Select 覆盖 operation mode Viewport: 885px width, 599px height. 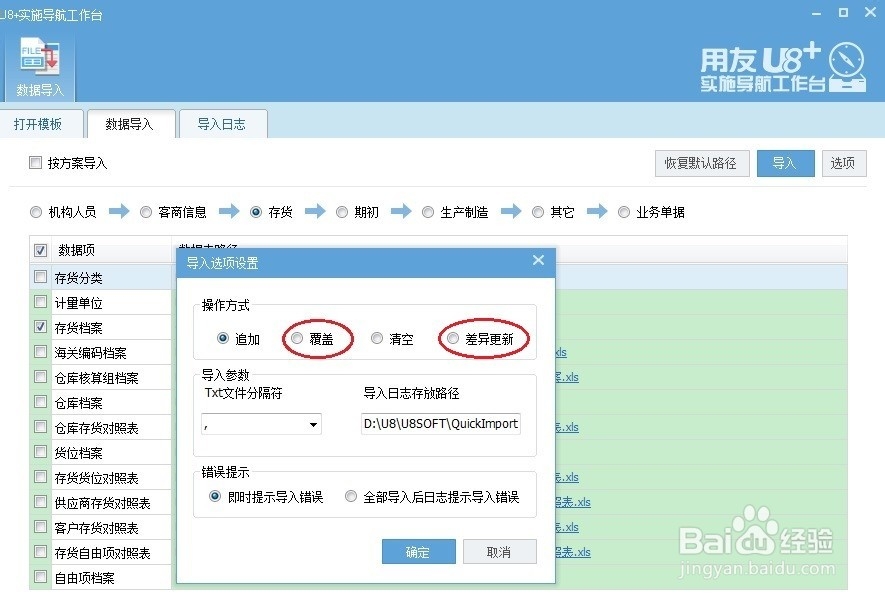click(297, 338)
